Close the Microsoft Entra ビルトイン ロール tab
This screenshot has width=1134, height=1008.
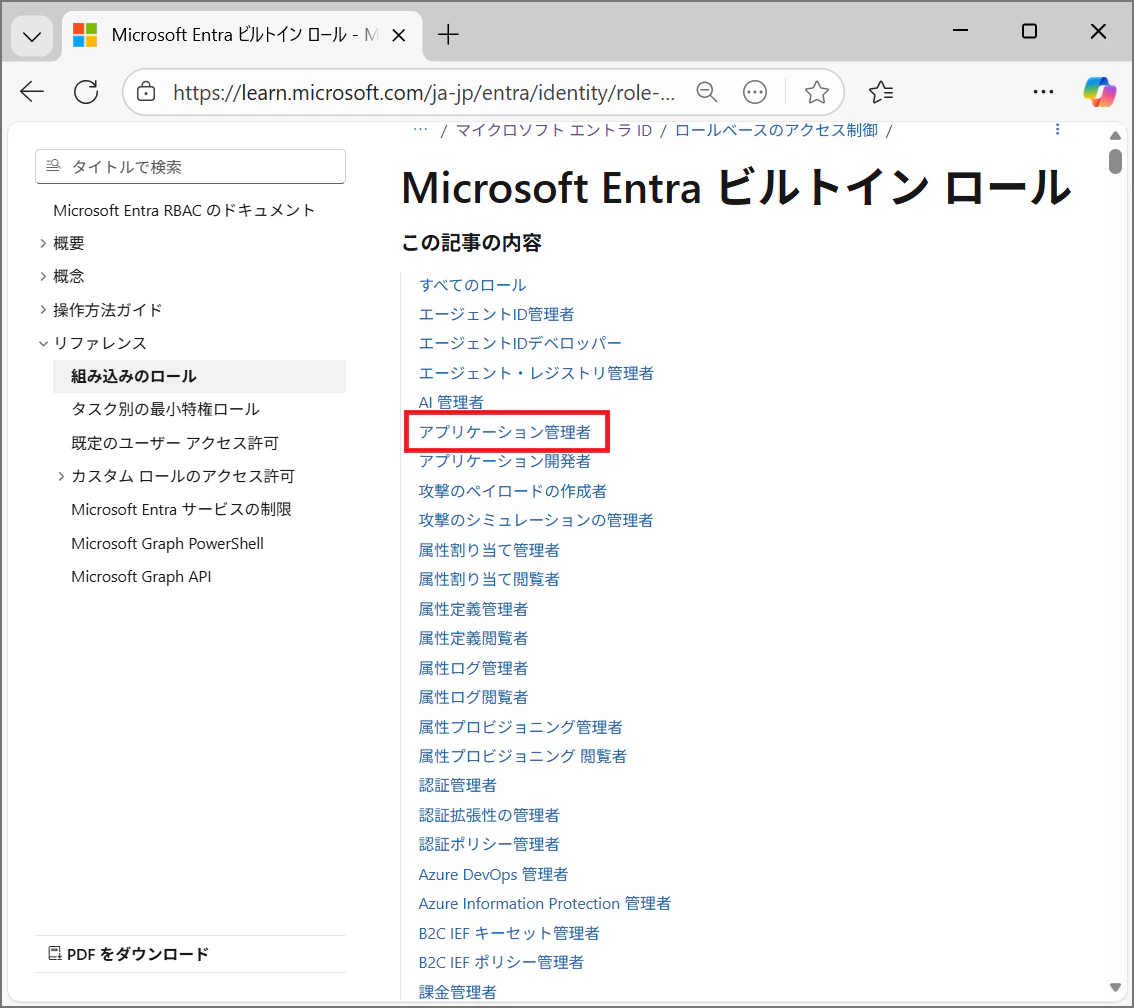[398, 35]
